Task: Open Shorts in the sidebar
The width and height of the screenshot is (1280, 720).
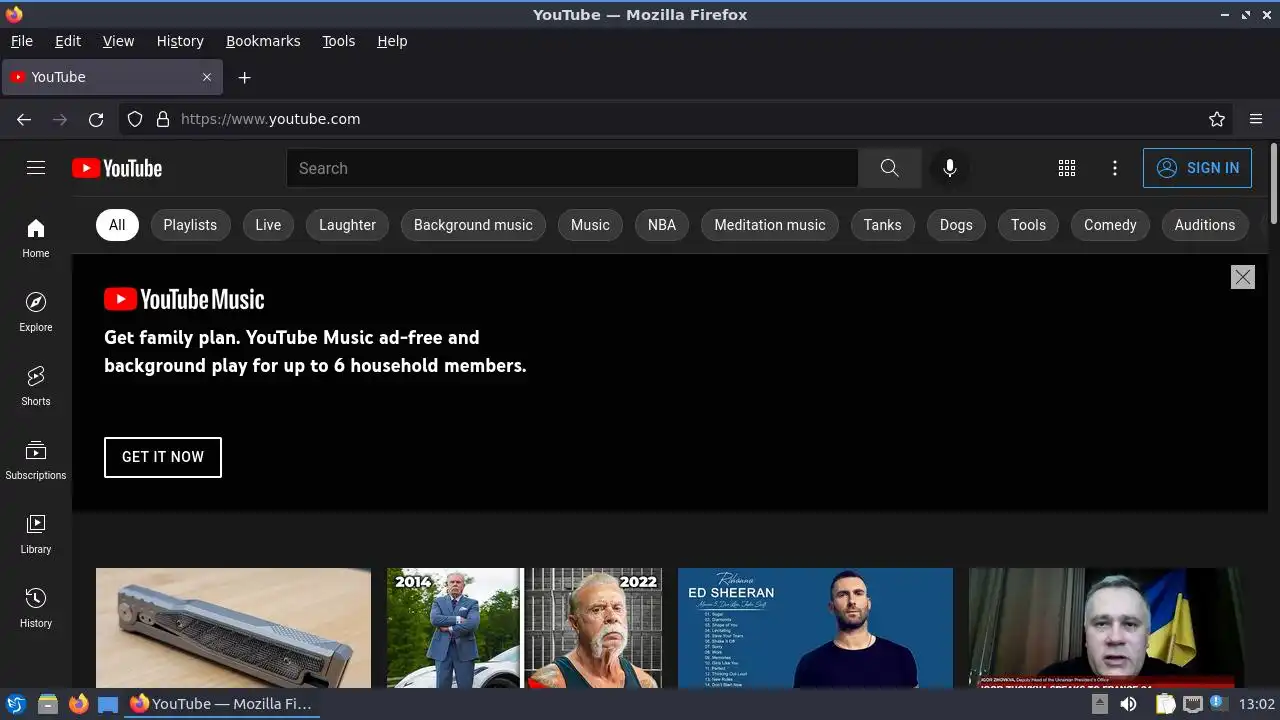Action: coord(36,386)
